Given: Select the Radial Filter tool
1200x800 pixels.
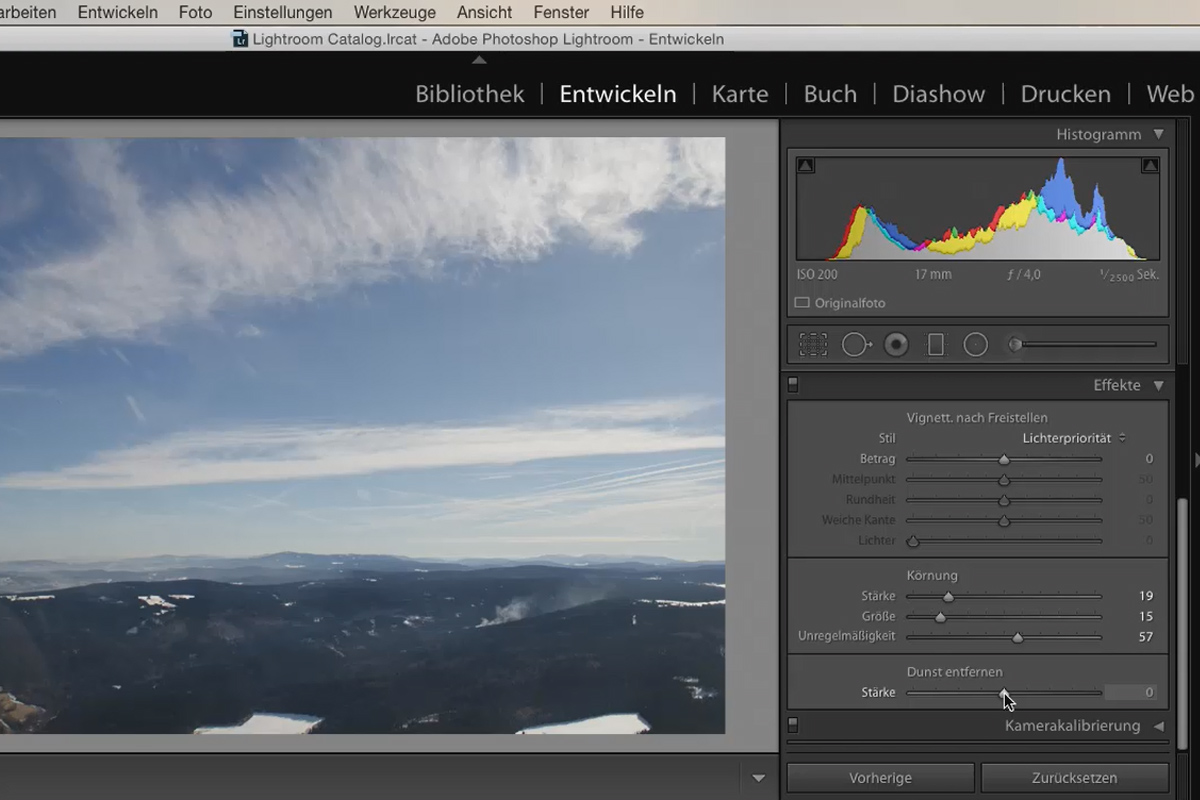Looking at the screenshot, I should pos(976,345).
